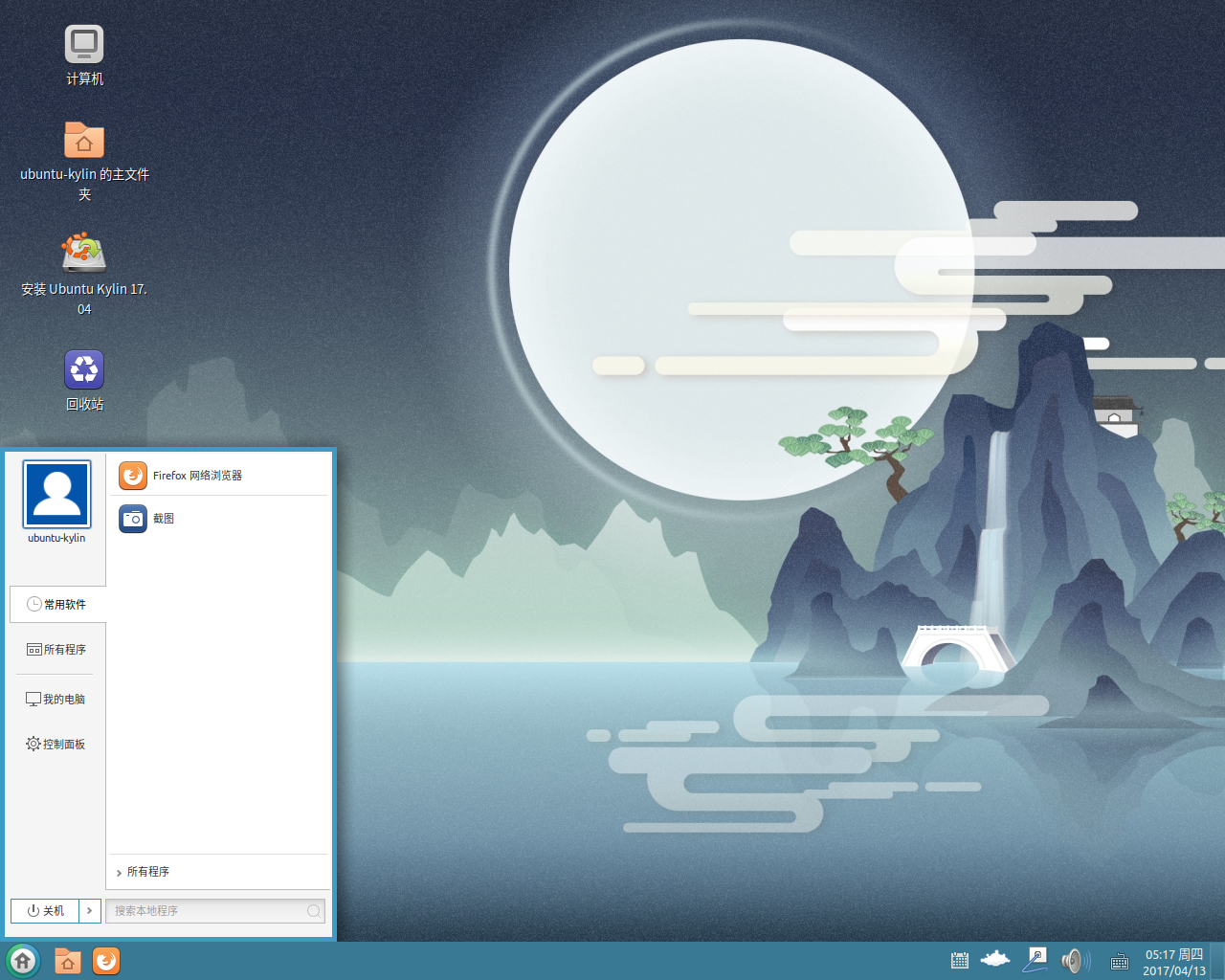Screen dimensions: 1225x980
Task: Open 控制面板 from start menu
Action: [57, 745]
